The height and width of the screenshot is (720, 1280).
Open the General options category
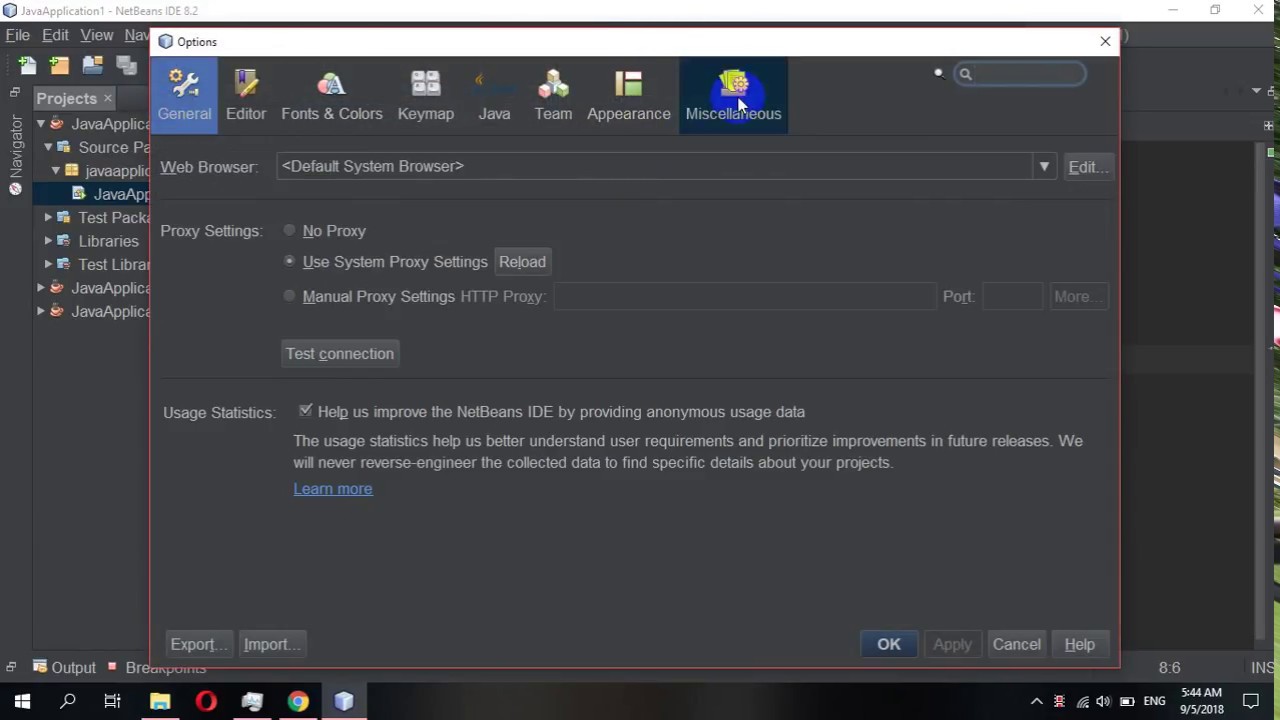184,96
